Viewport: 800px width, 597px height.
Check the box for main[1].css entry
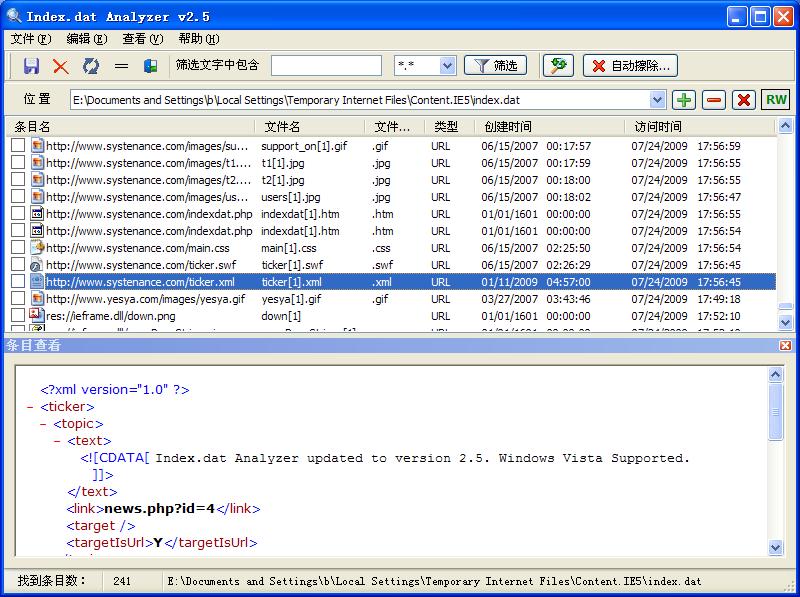pos(18,247)
